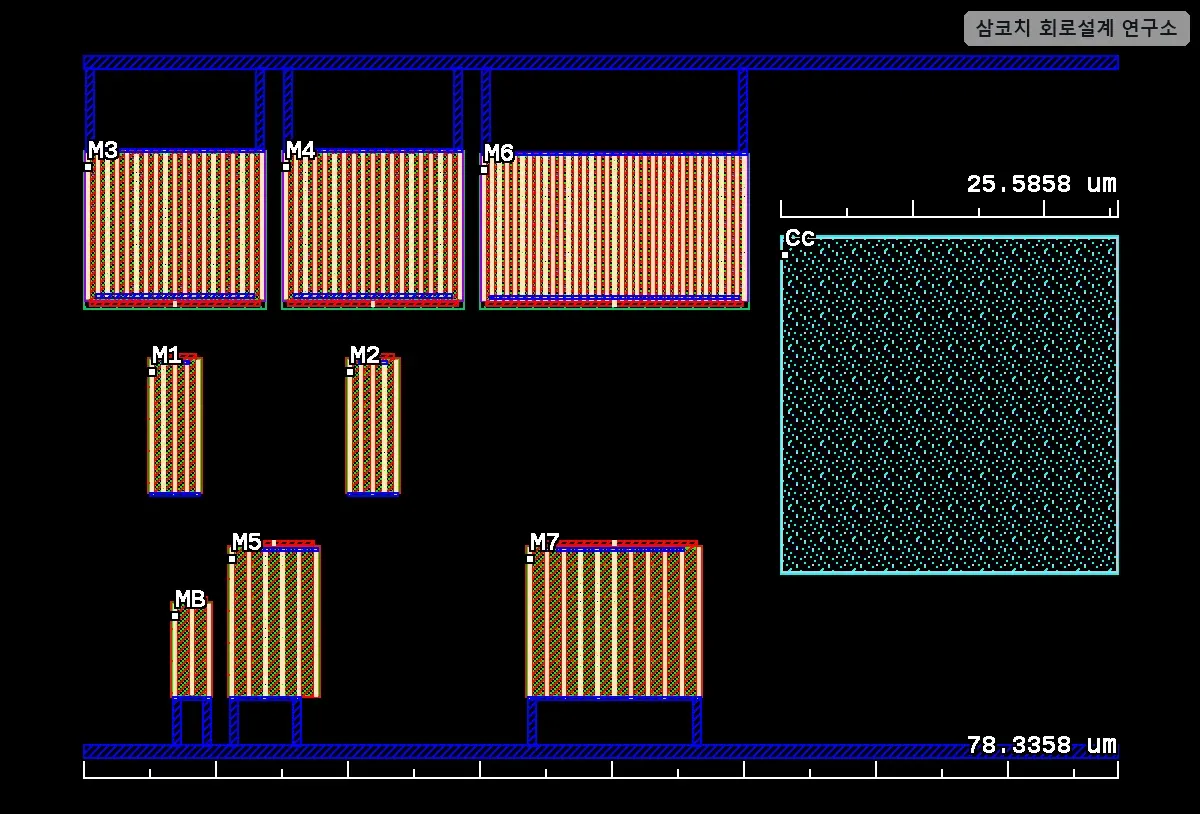The width and height of the screenshot is (1200, 814).
Task: Click the Cc label text
Action: pos(800,239)
